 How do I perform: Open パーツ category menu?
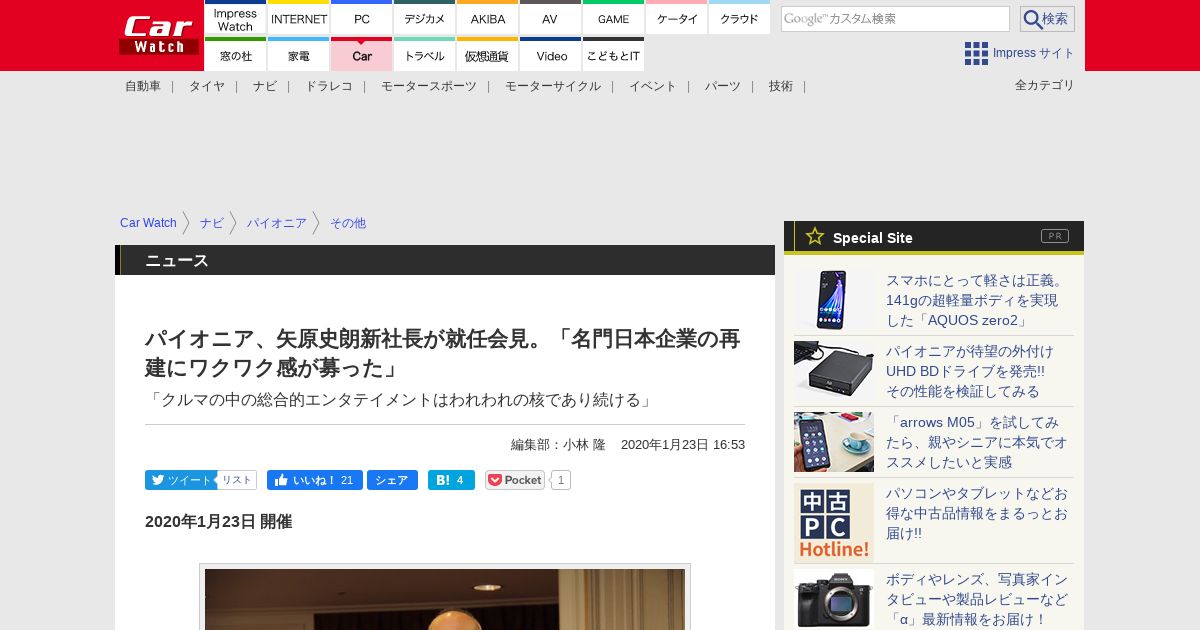(x=723, y=86)
